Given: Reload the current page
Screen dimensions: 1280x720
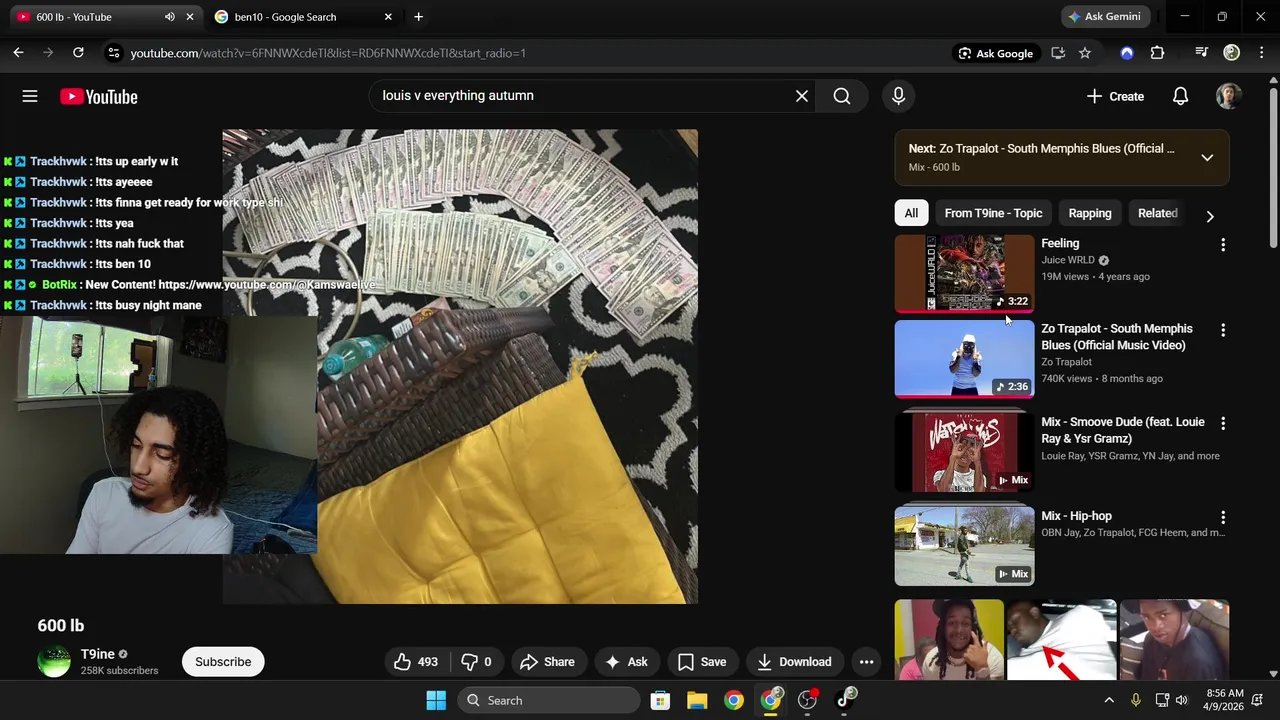Looking at the screenshot, I should coord(78,53).
